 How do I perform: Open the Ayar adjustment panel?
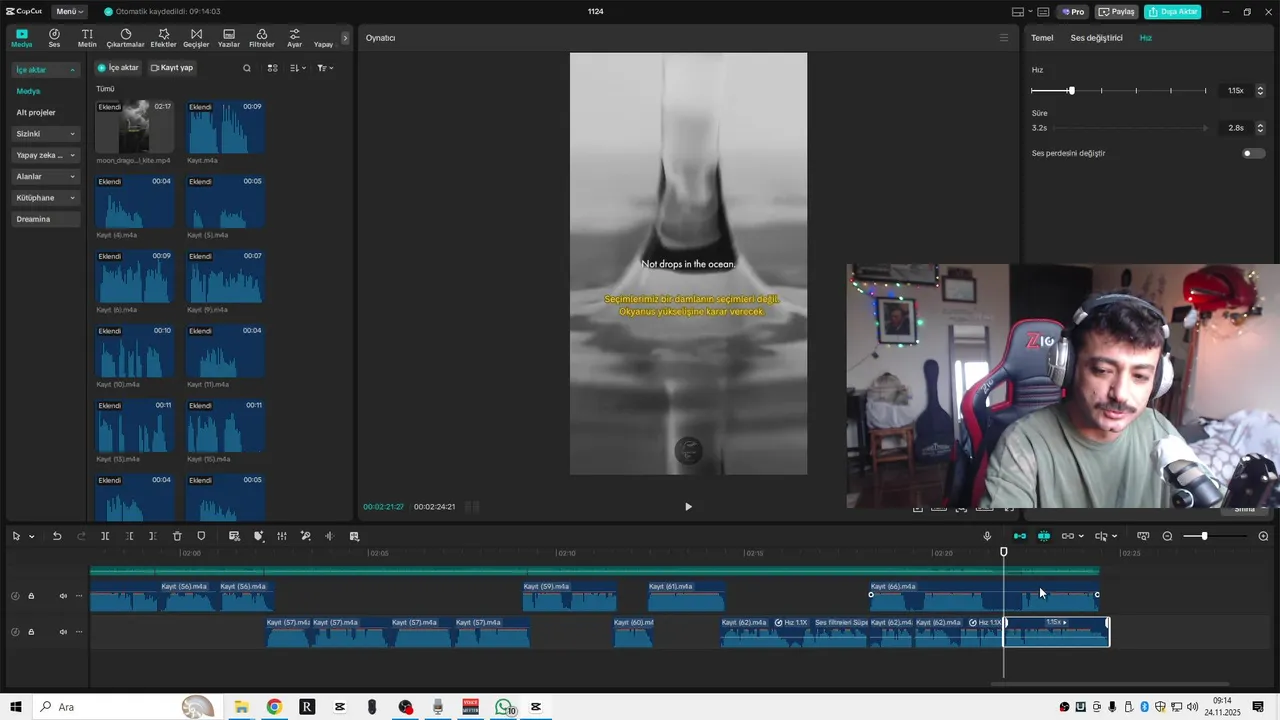click(294, 38)
